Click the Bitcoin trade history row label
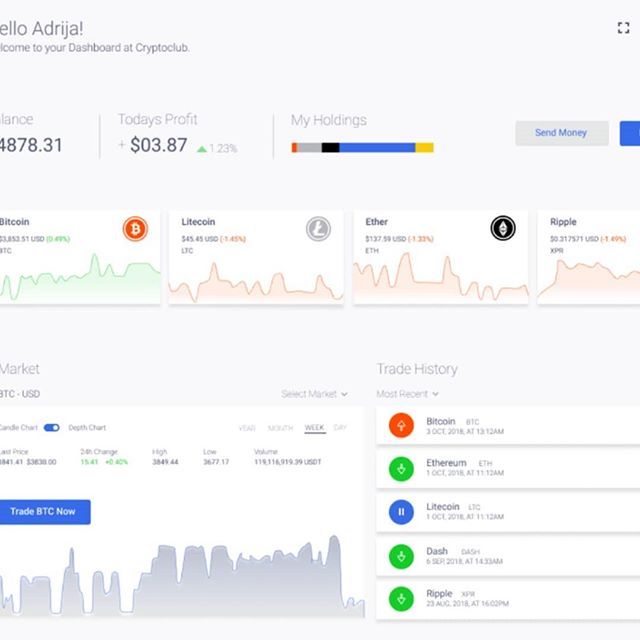Screen dimensions: 640x640 tap(441, 421)
